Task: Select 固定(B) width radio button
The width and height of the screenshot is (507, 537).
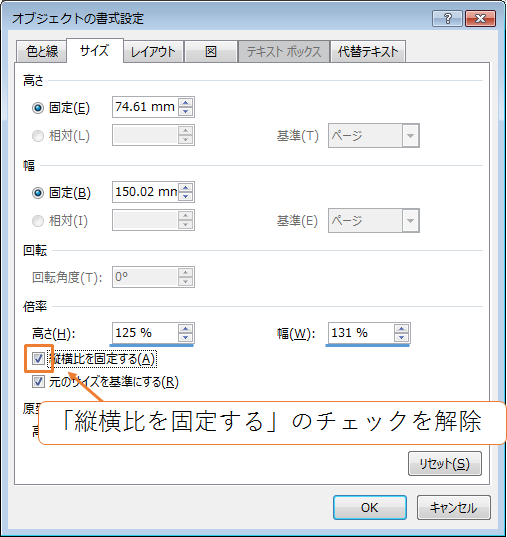Action: point(38,193)
